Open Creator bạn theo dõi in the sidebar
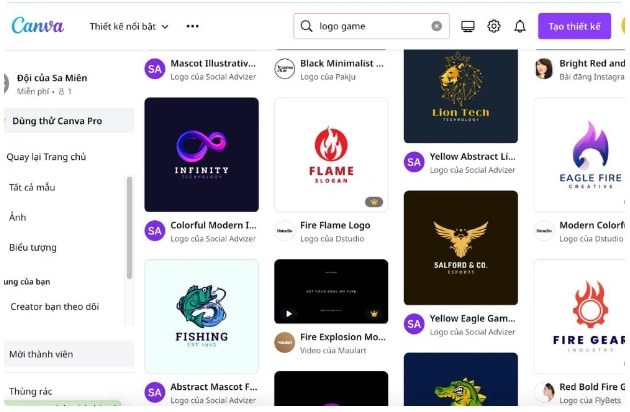Viewport: 630px width, 412px height. tap(55, 307)
